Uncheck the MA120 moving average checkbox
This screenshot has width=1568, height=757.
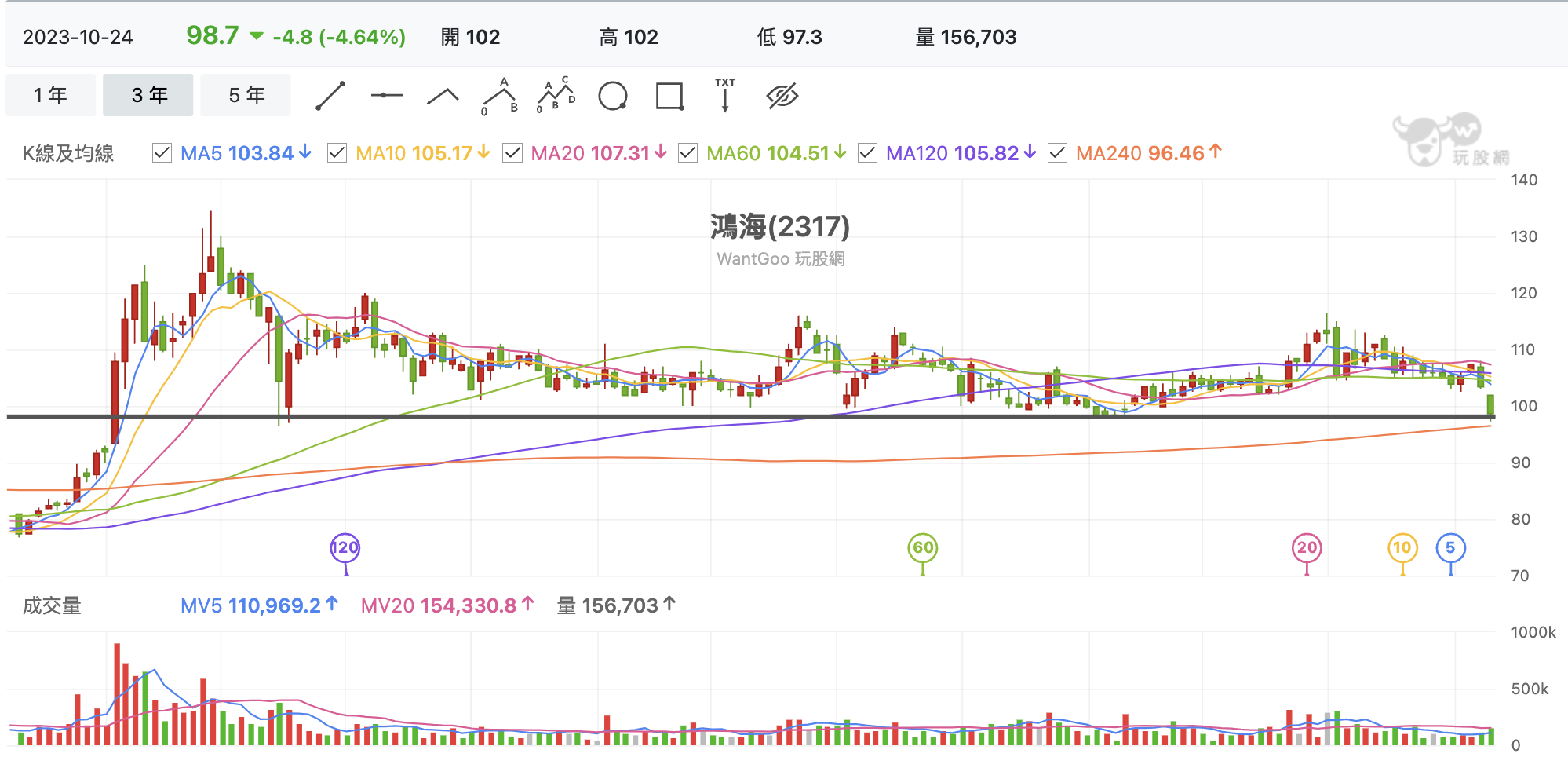(867, 153)
